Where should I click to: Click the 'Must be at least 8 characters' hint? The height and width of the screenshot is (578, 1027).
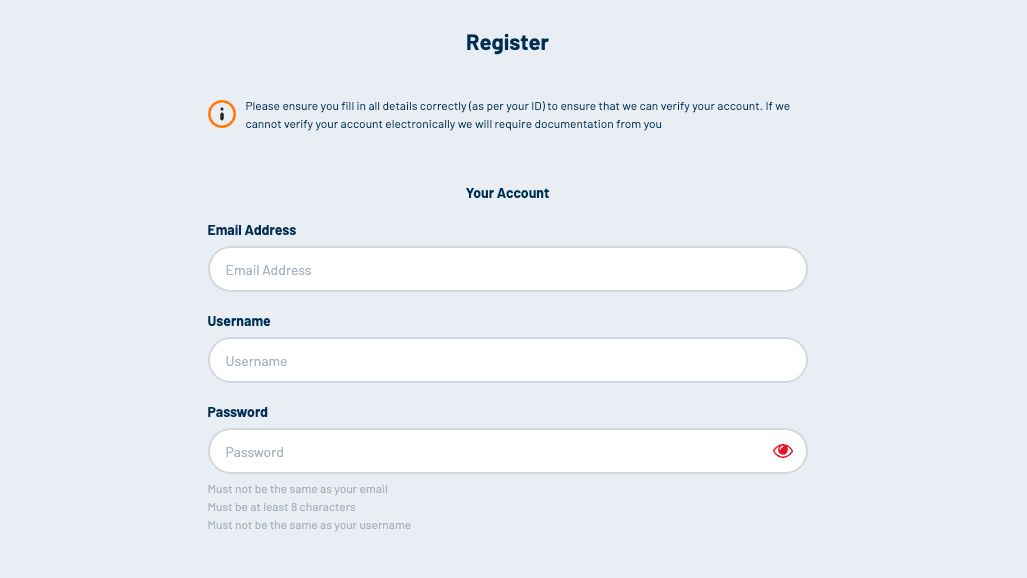(x=281, y=507)
